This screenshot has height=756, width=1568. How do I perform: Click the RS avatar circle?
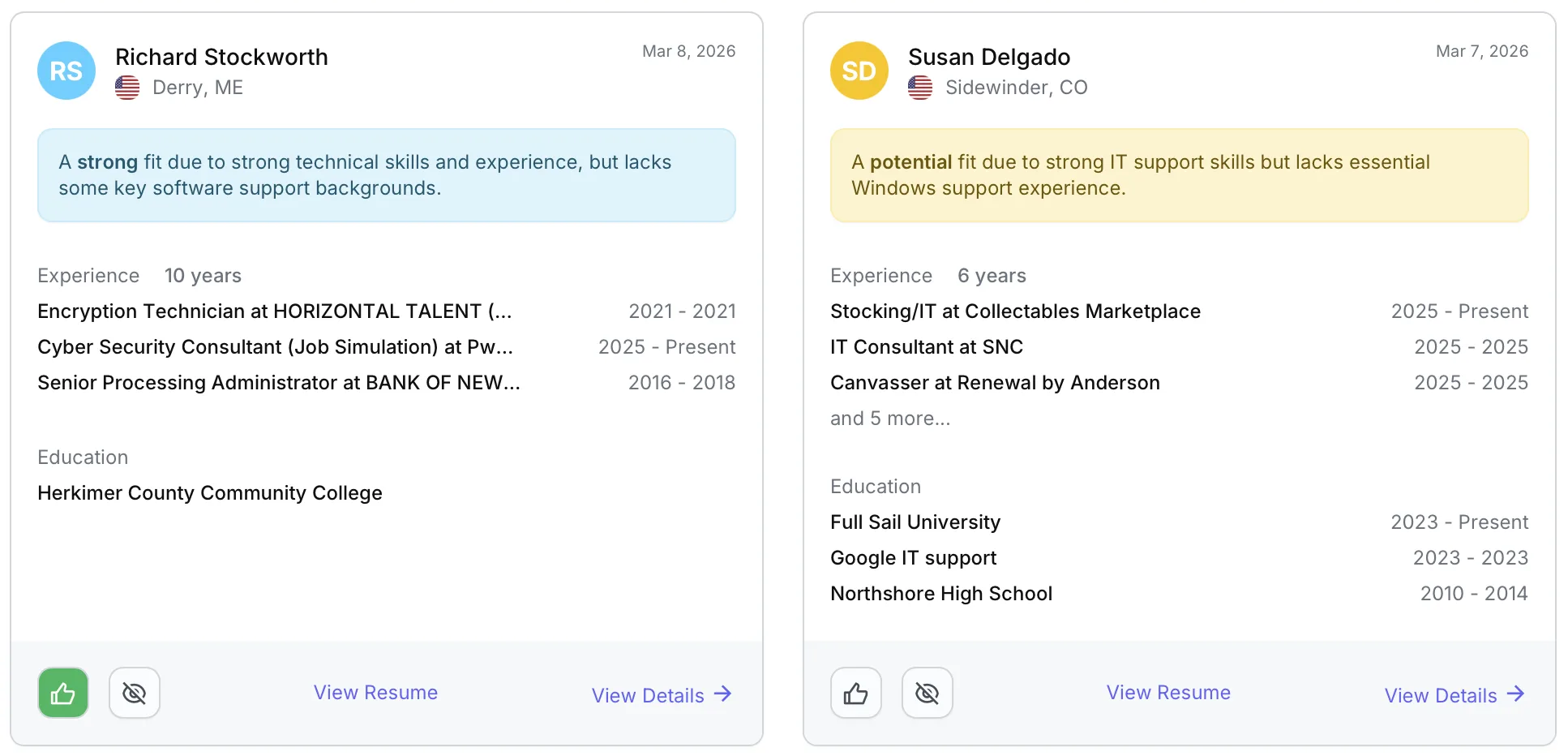point(66,71)
